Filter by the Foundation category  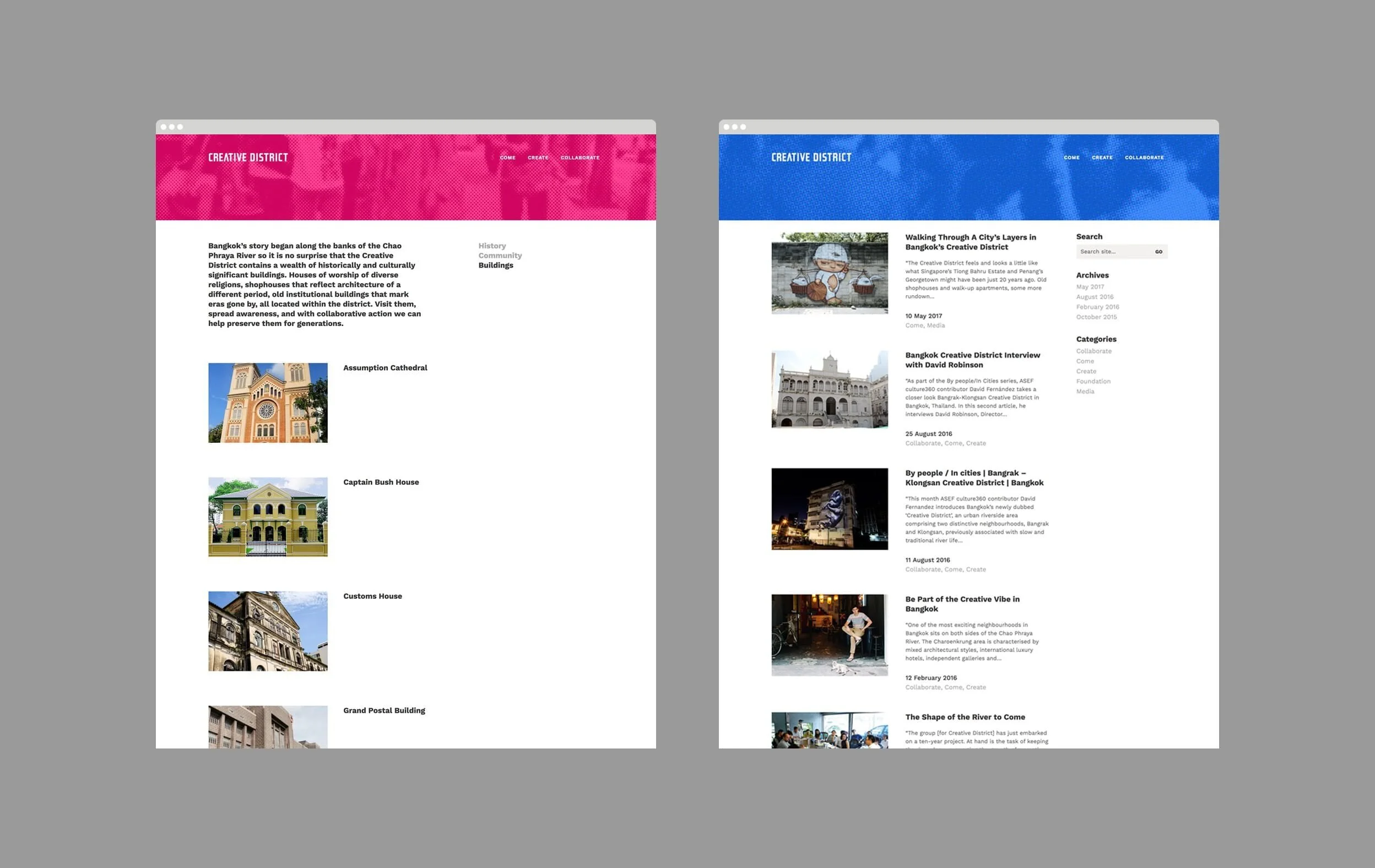(1093, 382)
